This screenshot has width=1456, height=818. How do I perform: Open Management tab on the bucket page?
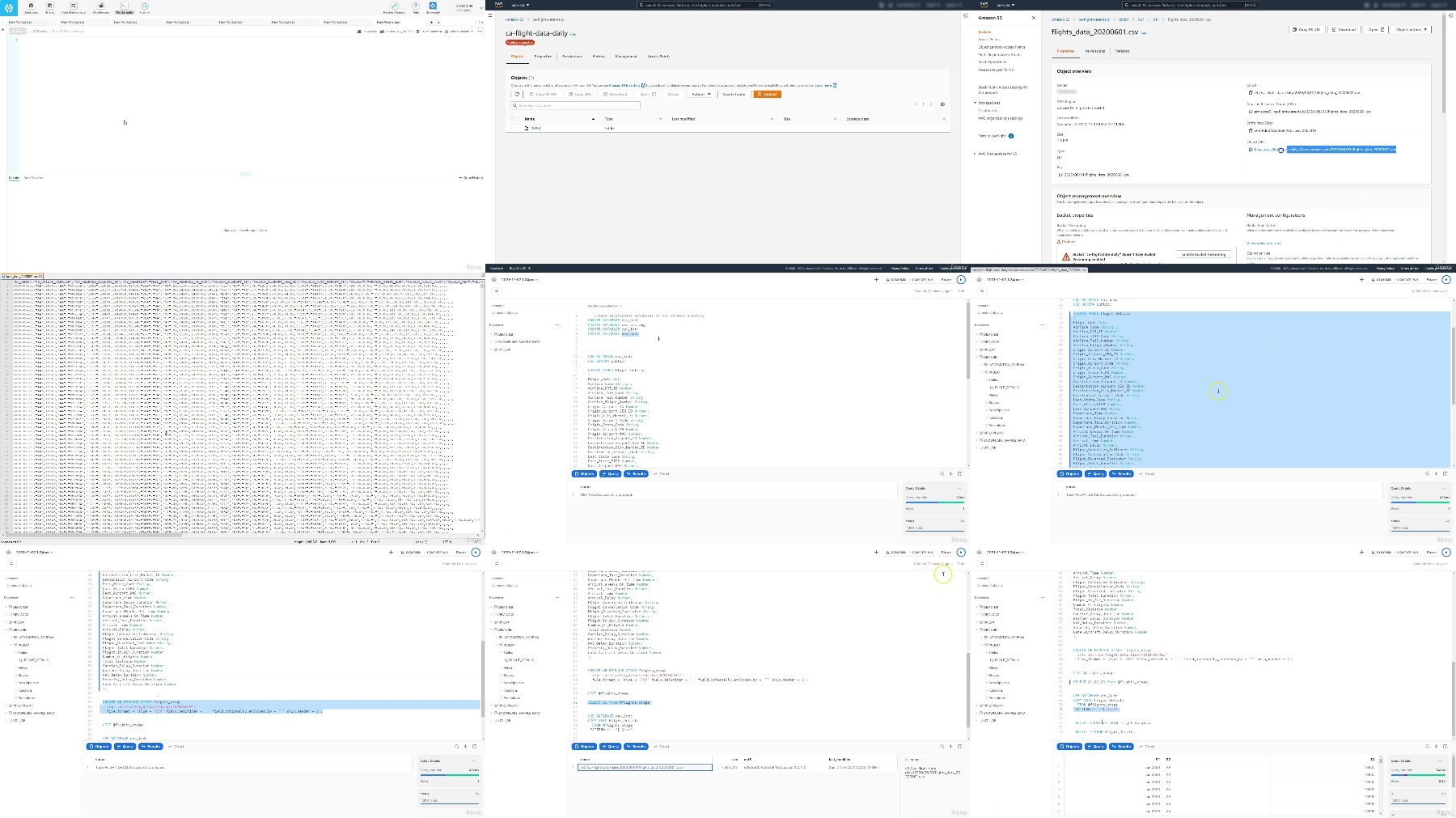626,57
